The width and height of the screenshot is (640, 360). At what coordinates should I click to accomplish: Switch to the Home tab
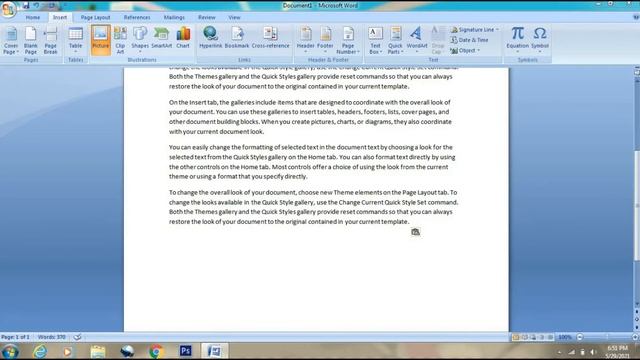point(33,18)
